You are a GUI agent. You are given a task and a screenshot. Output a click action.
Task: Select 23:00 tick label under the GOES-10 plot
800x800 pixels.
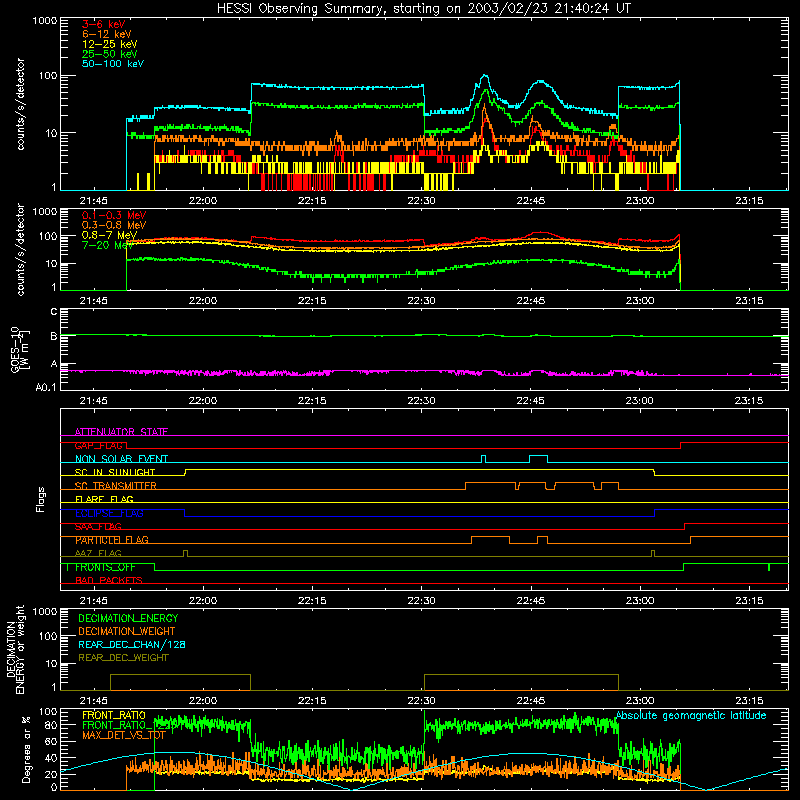click(x=640, y=401)
